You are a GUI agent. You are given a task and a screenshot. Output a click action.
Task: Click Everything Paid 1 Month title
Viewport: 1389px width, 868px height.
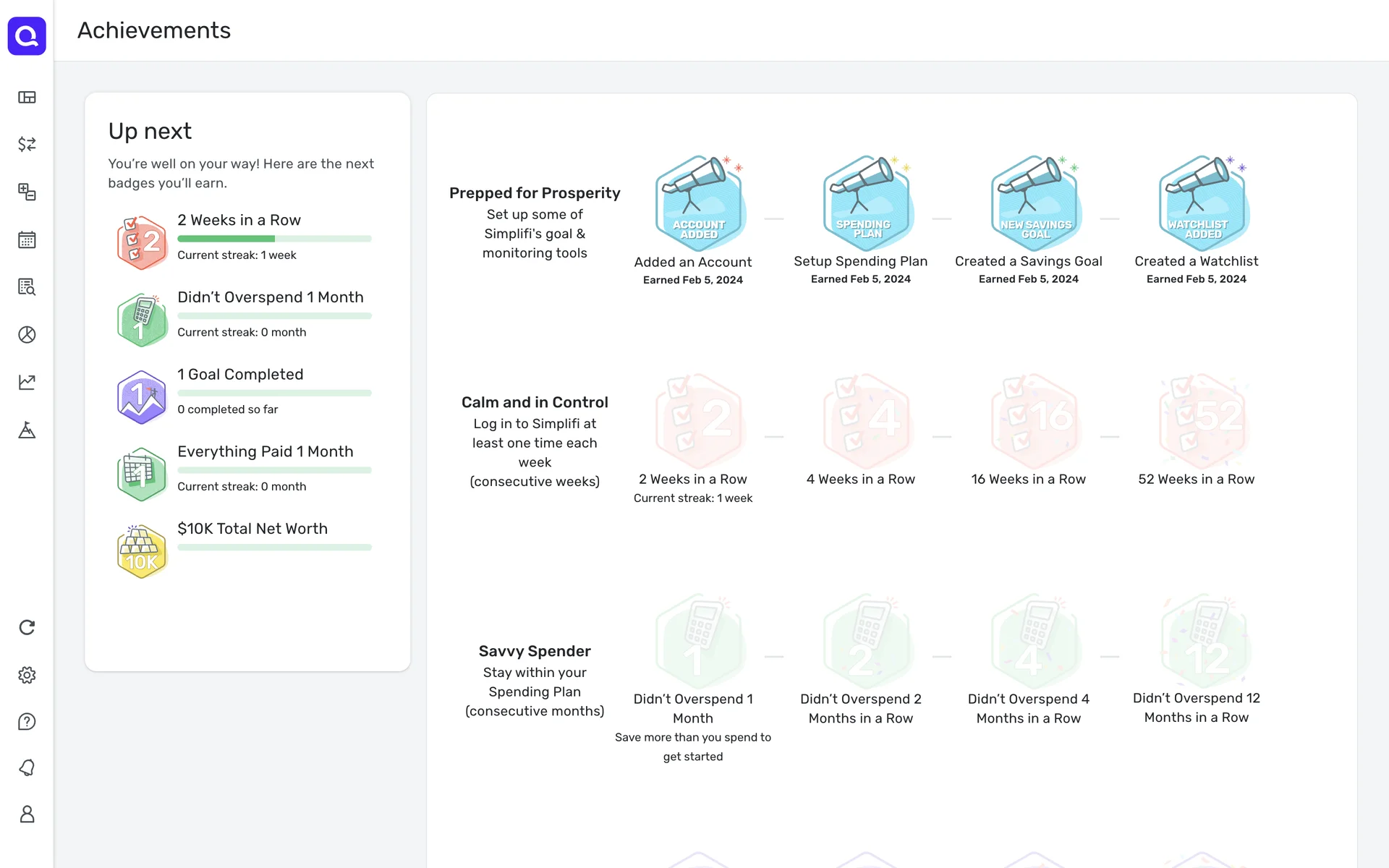(x=265, y=451)
